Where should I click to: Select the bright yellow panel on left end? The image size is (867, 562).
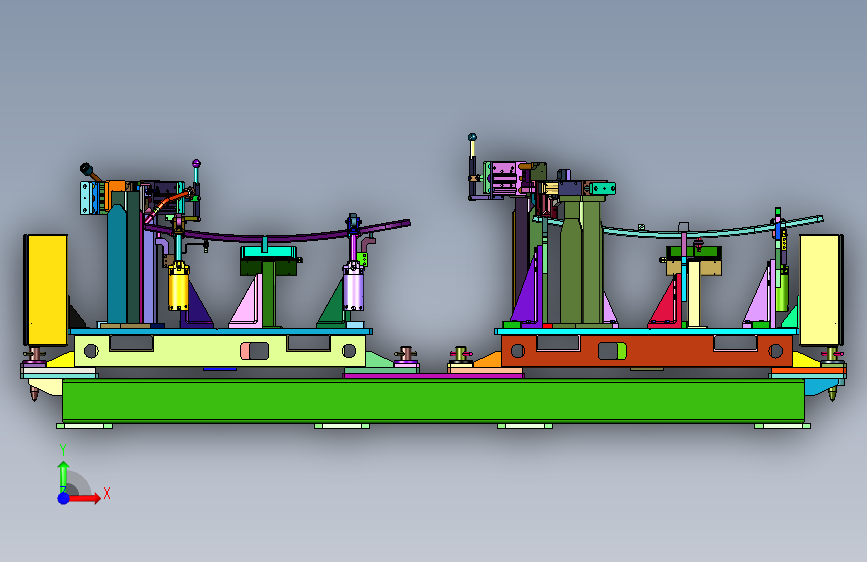point(48,290)
